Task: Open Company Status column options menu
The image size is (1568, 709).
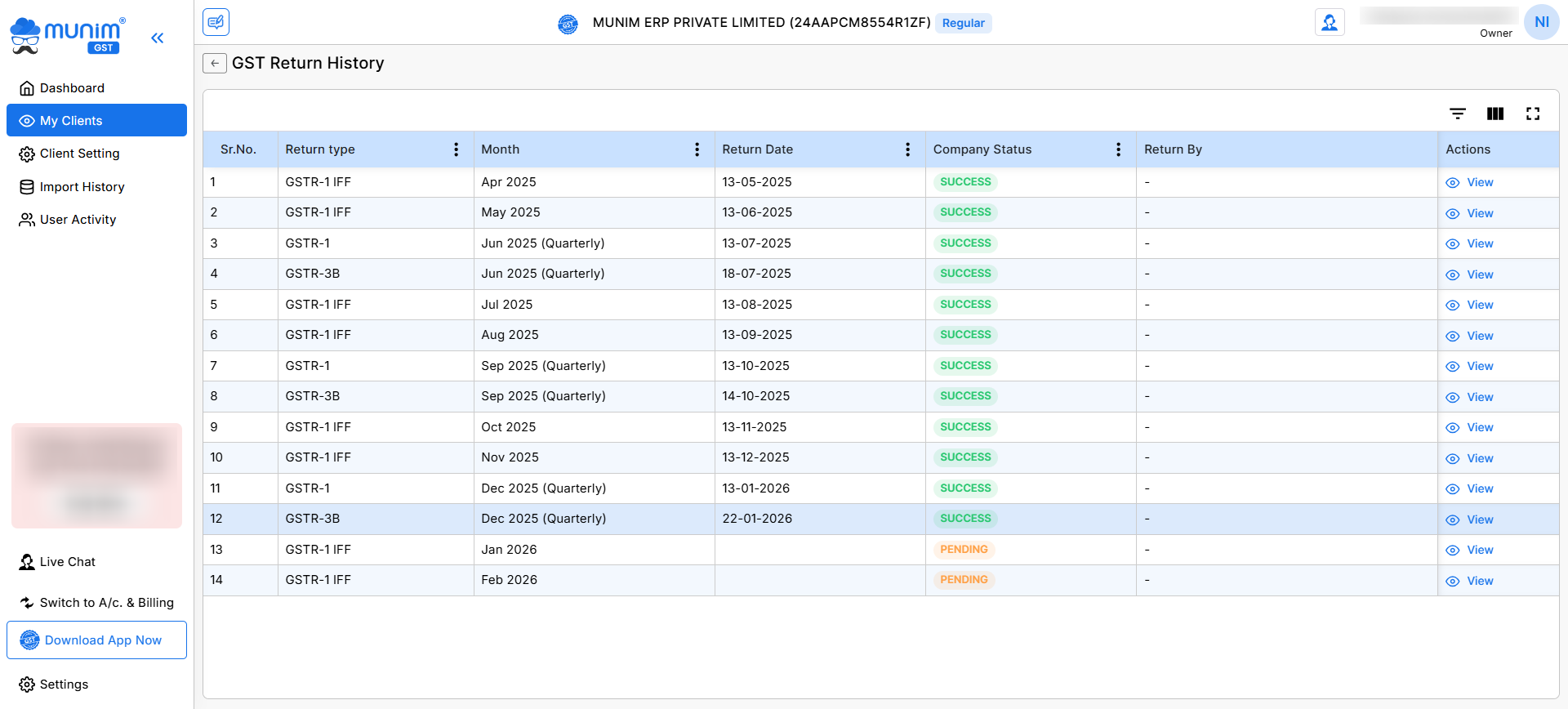Action: pyautogui.click(x=1118, y=149)
